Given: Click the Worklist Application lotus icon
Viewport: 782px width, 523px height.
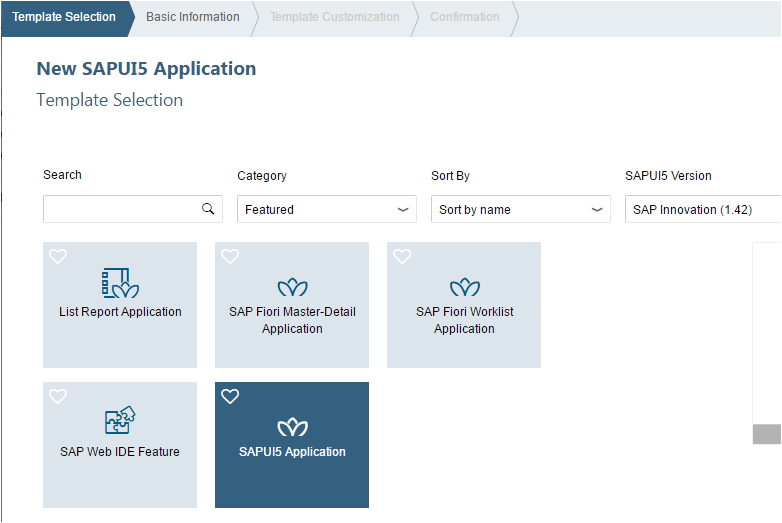Looking at the screenshot, I should pos(465,287).
